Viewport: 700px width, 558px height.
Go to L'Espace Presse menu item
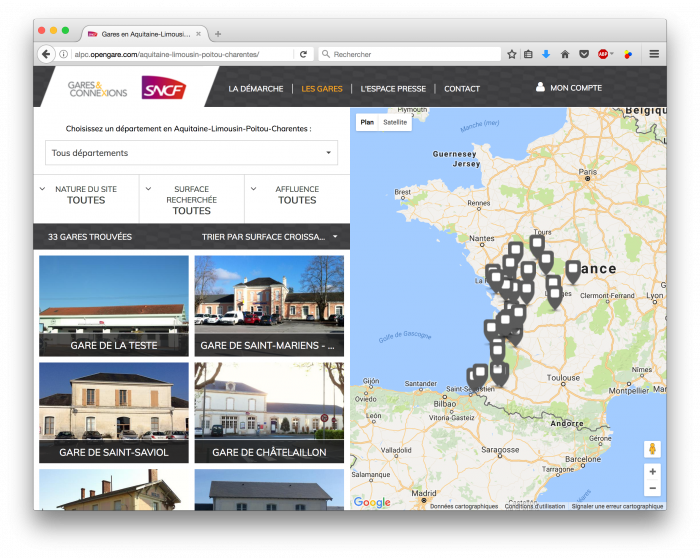pos(393,88)
